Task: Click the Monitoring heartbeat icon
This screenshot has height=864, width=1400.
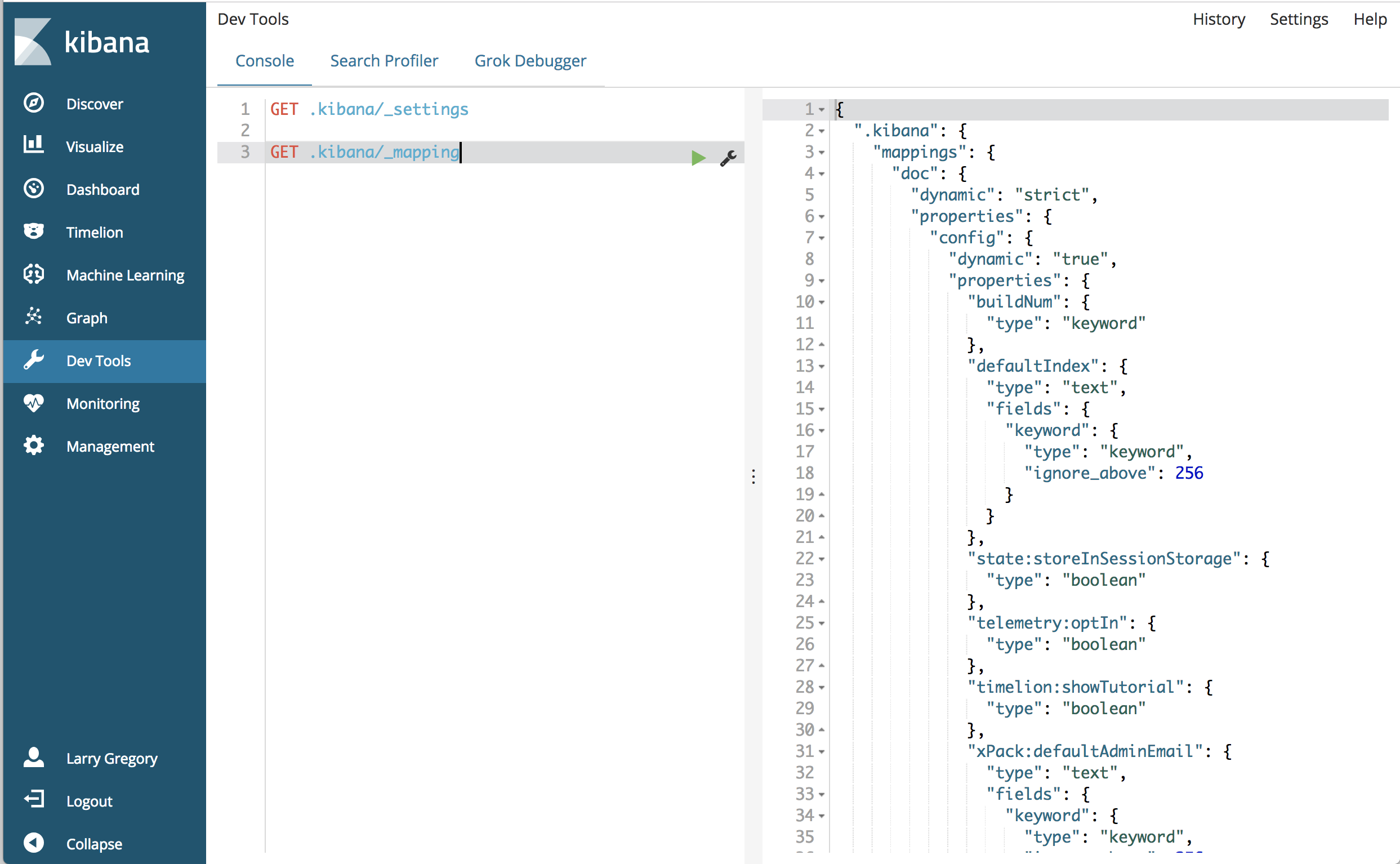Action: tap(34, 403)
